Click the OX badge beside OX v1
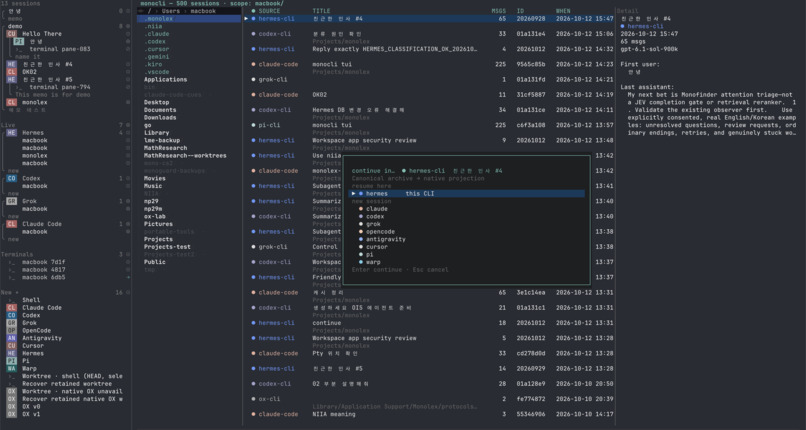The height and width of the screenshot is (430, 806). (x=11, y=414)
